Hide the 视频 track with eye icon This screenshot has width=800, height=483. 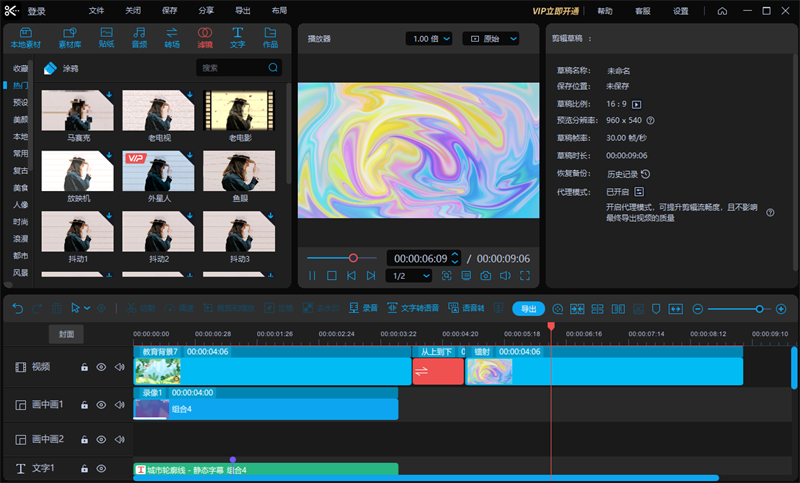[x=101, y=367]
